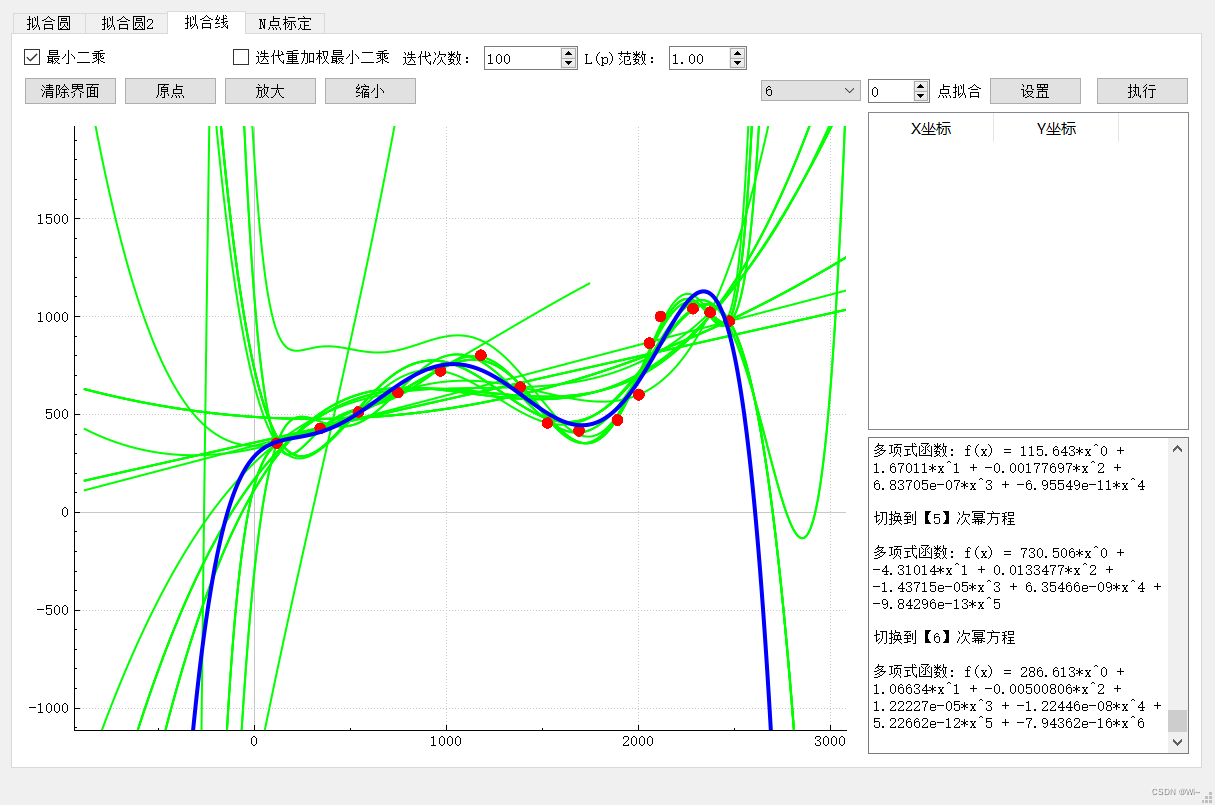This screenshot has width=1215, height=805.
Task: Increase the L(p)范数 value arrow
Action: point(737,53)
